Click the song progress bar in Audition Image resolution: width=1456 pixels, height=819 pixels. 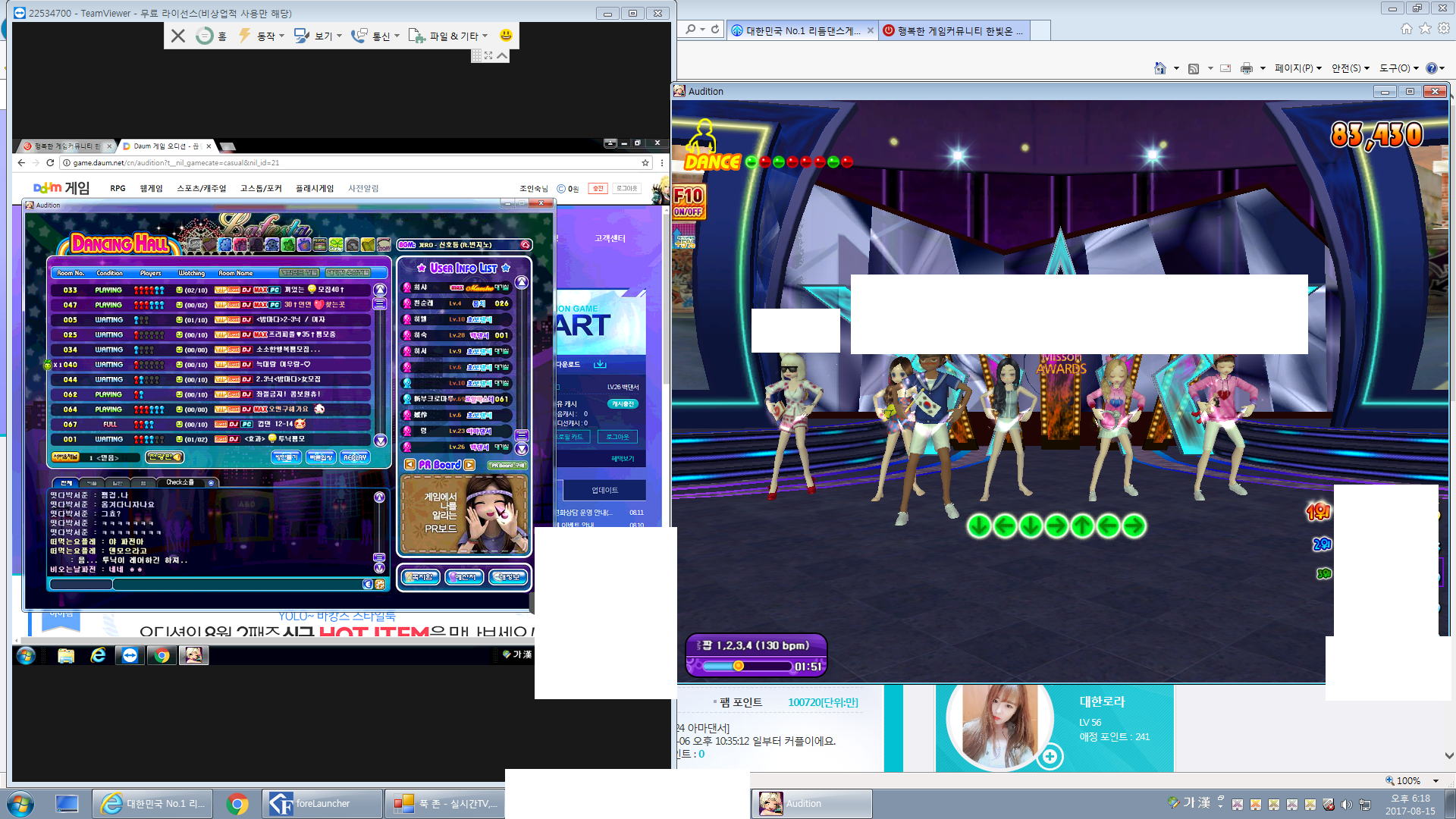point(747,666)
